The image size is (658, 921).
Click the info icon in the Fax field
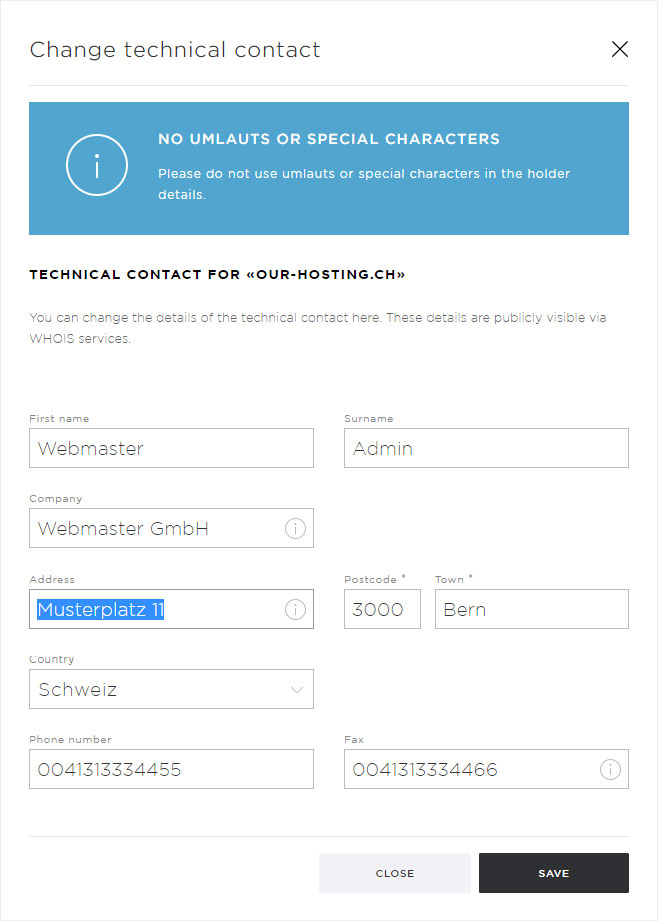pyautogui.click(x=610, y=769)
